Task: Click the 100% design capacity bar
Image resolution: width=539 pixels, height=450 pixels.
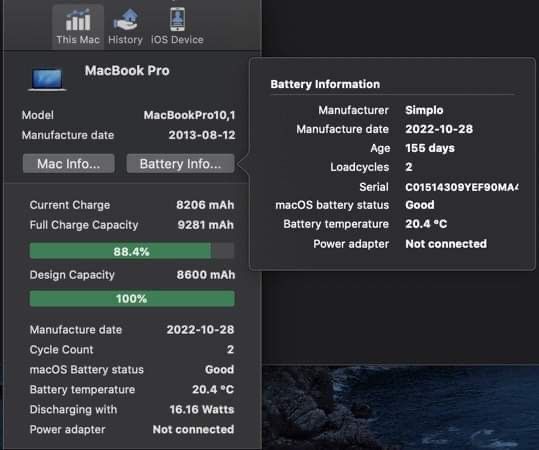Action: (132, 298)
